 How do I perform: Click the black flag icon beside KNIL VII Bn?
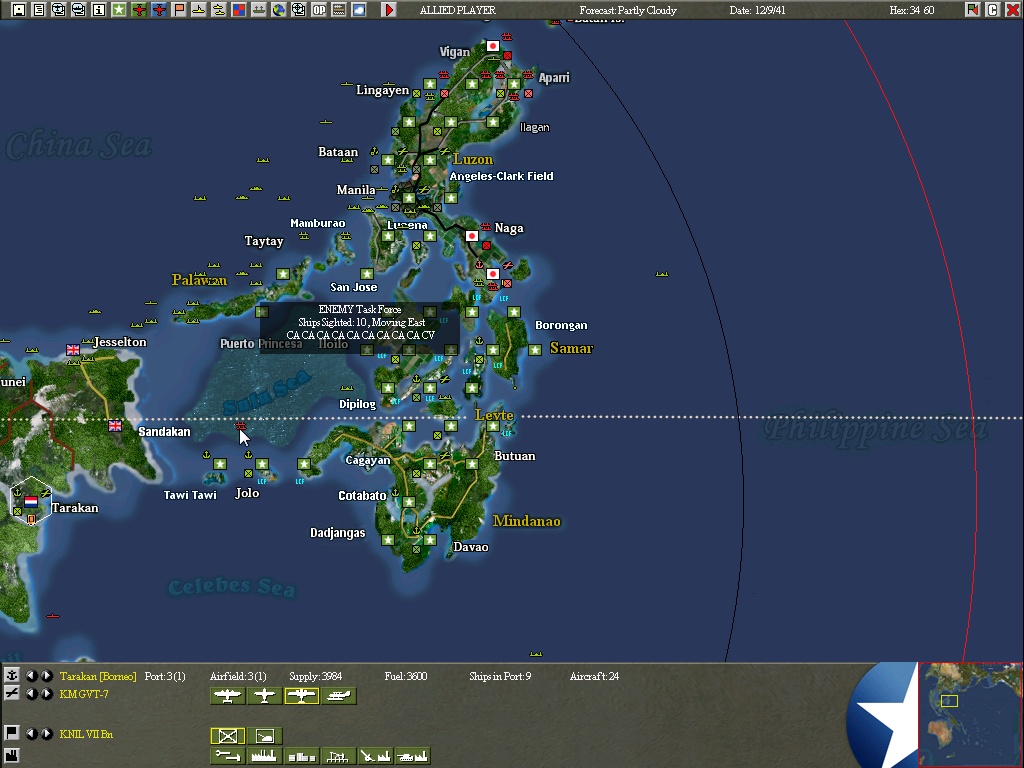coord(11,733)
